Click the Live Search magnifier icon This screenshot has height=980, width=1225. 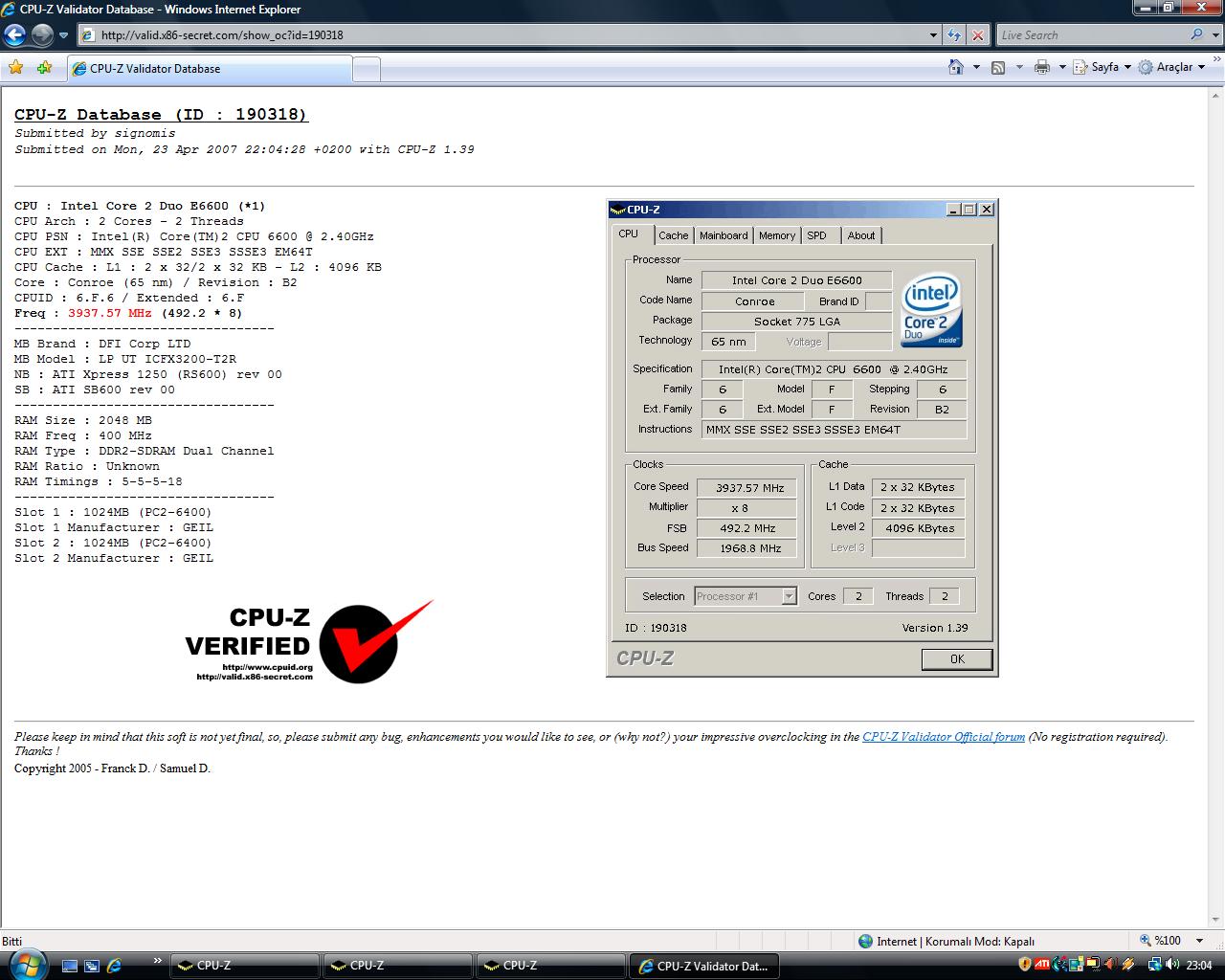[1196, 34]
